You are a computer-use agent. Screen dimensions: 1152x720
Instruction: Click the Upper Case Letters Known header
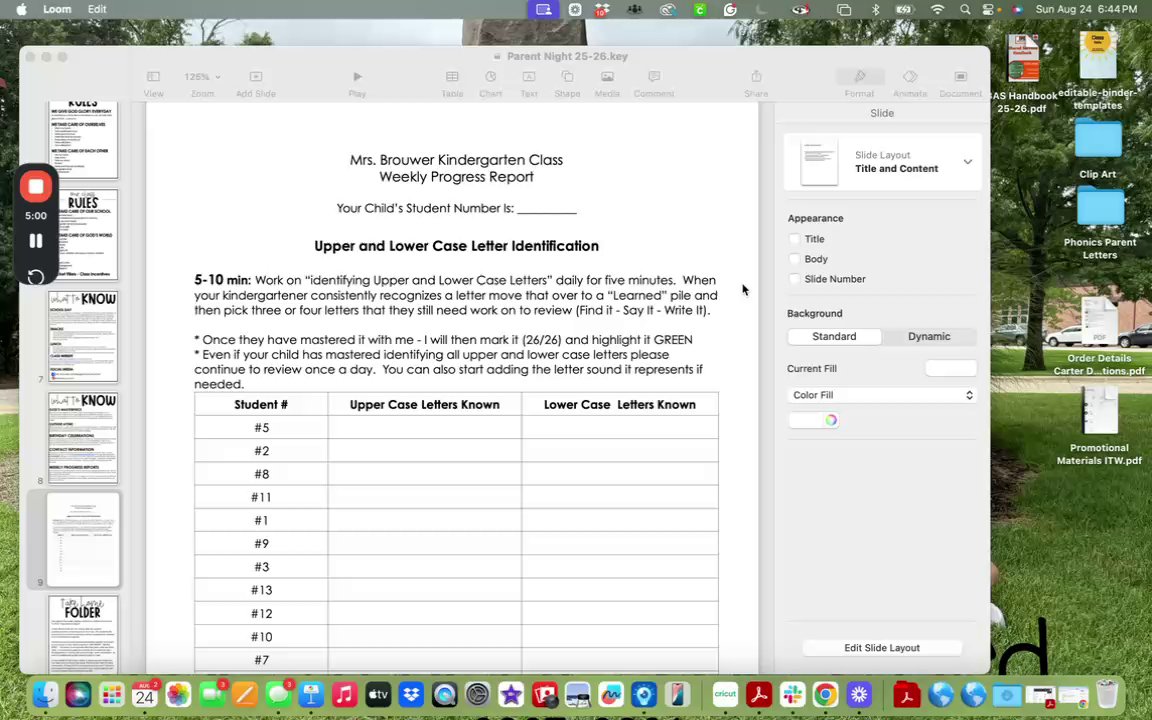tap(425, 405)
